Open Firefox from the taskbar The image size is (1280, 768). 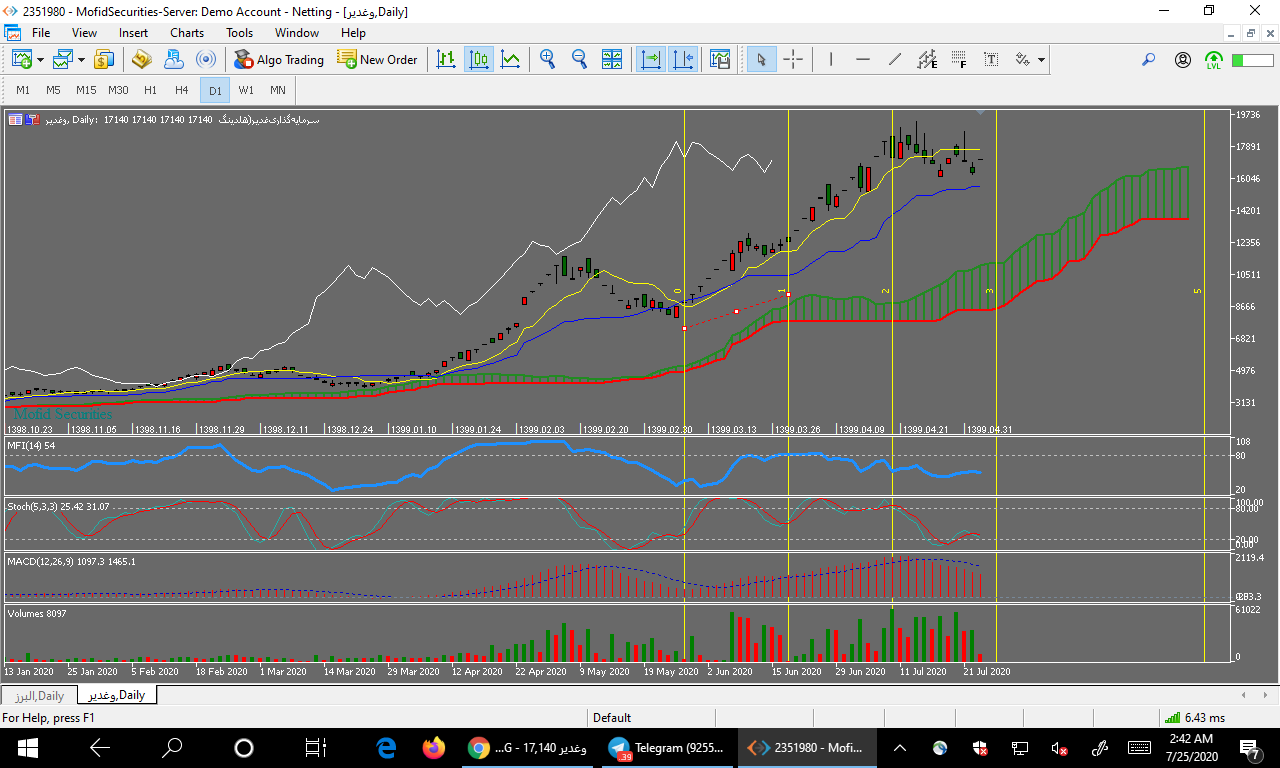tap(433, 747)
